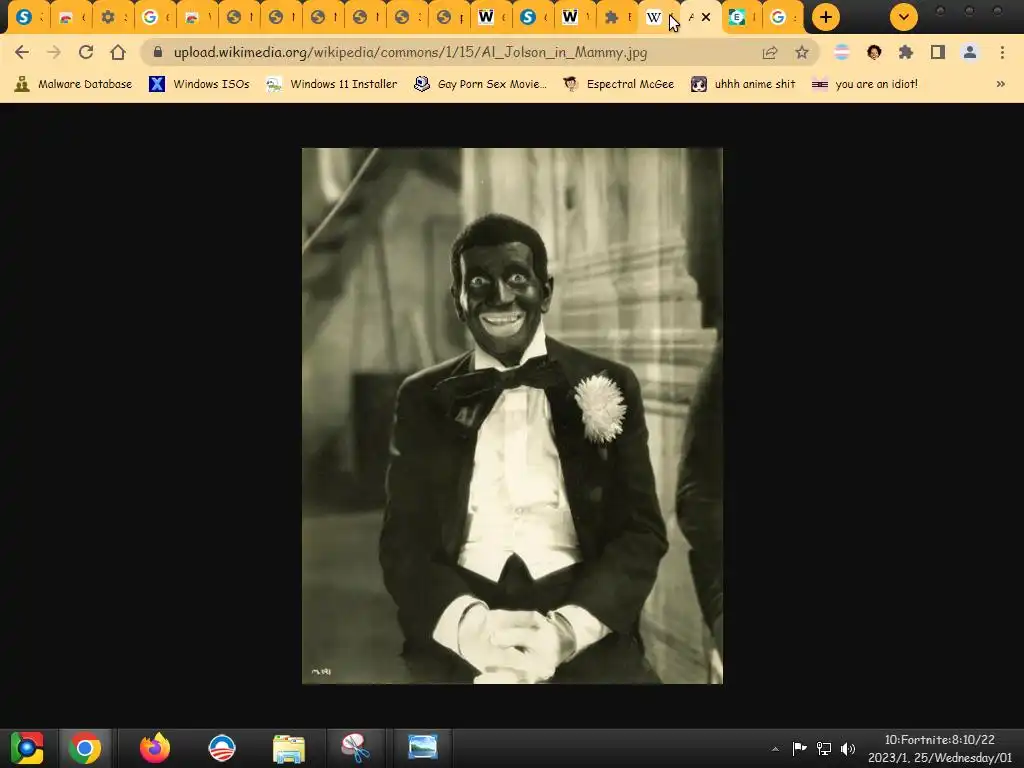Click the taskbar clock and date
This screenshot has width=1024, height=768.
click(940, 748)
